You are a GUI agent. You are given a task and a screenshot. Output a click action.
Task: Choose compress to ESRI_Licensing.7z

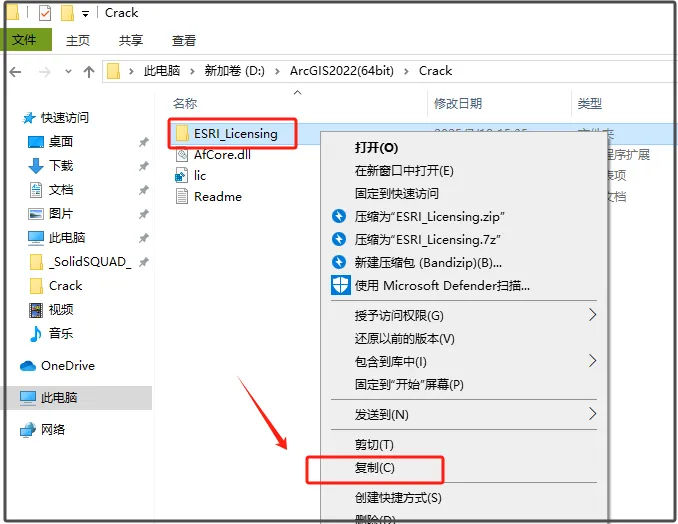coord(427,240)
